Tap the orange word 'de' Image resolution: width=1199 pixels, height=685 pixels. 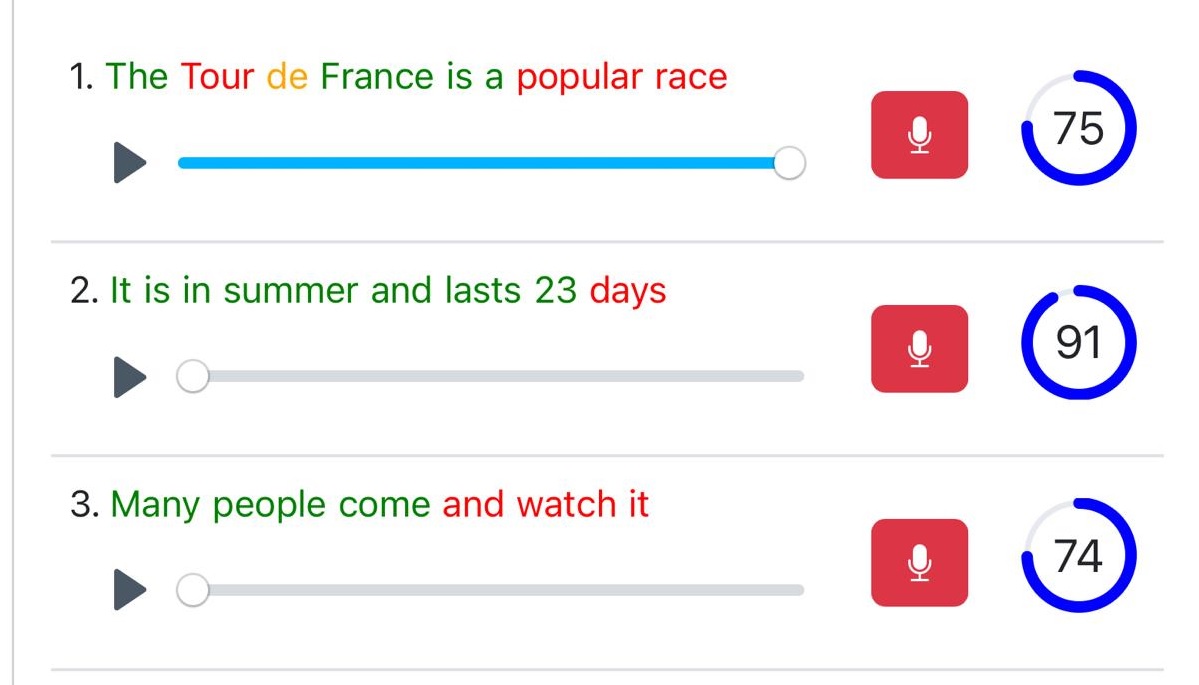coord(288,77)
